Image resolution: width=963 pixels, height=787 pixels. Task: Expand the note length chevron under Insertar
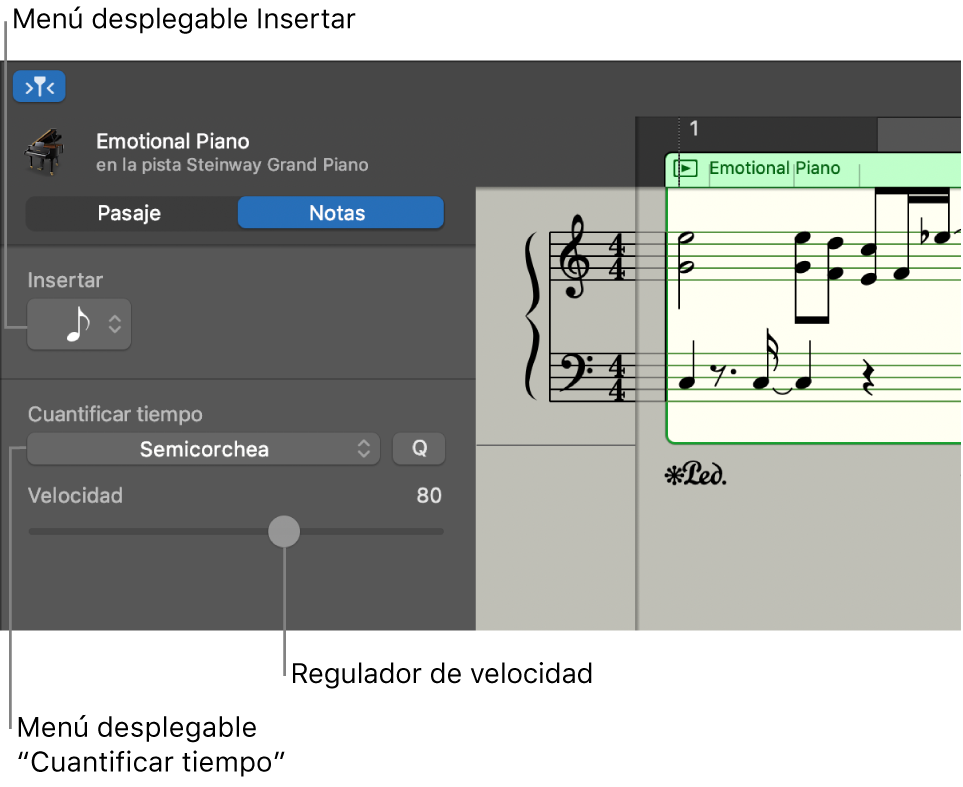(x=113, y=324)
